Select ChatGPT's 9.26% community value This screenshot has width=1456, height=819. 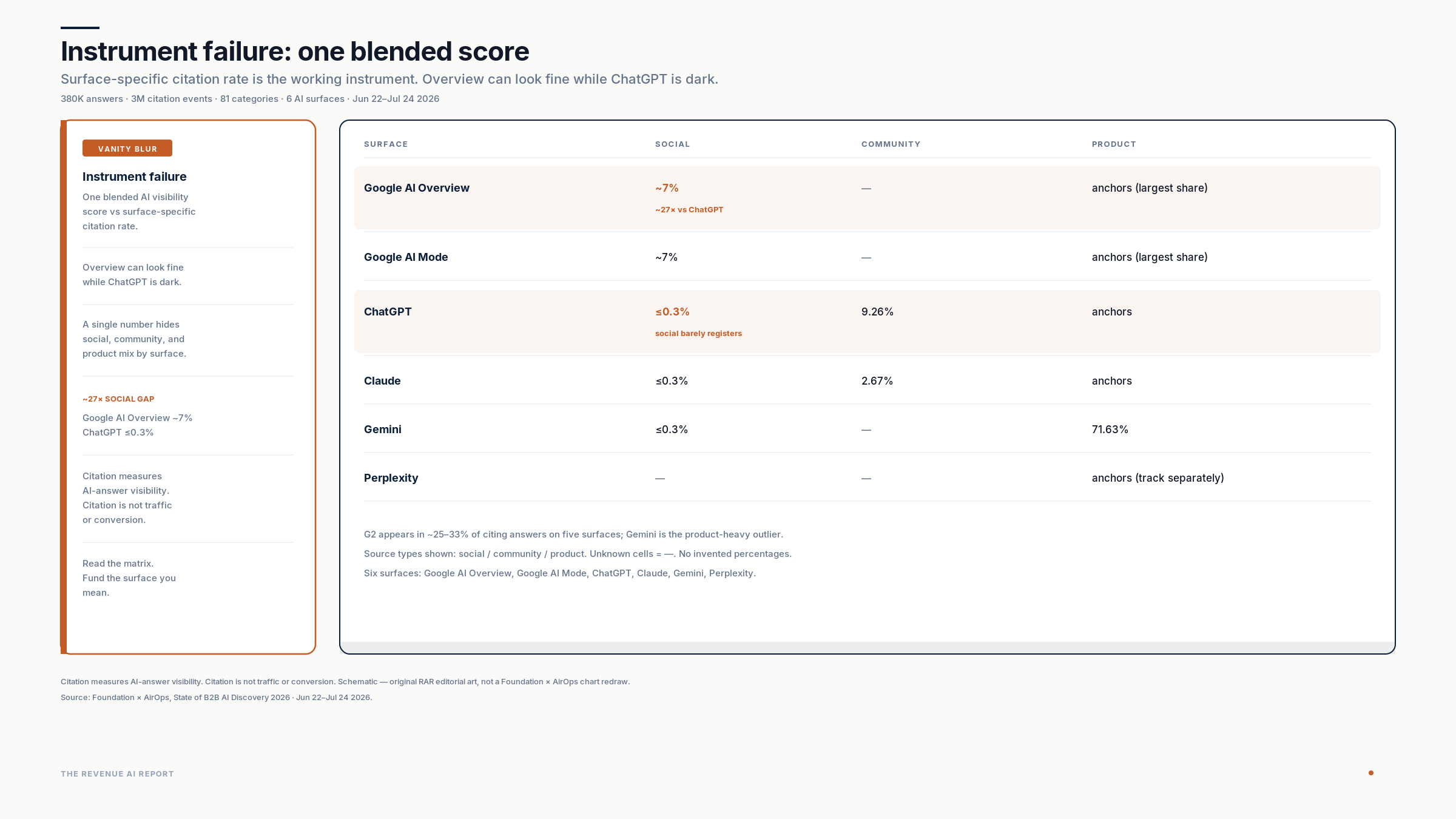[877, 312]
